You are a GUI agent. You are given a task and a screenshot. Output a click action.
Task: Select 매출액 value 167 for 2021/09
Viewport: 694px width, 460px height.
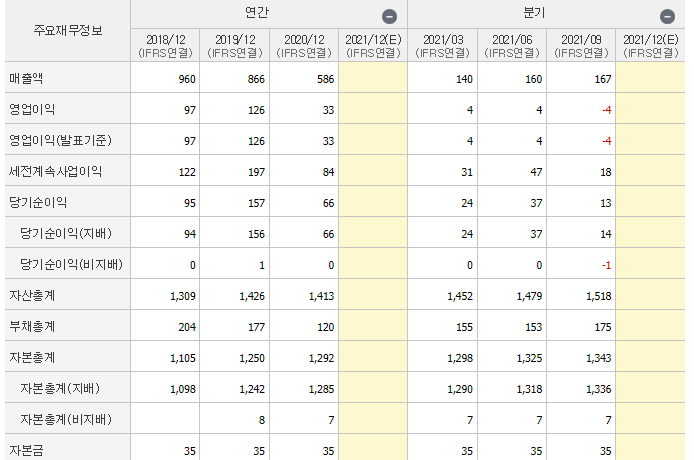click(603, 79)
